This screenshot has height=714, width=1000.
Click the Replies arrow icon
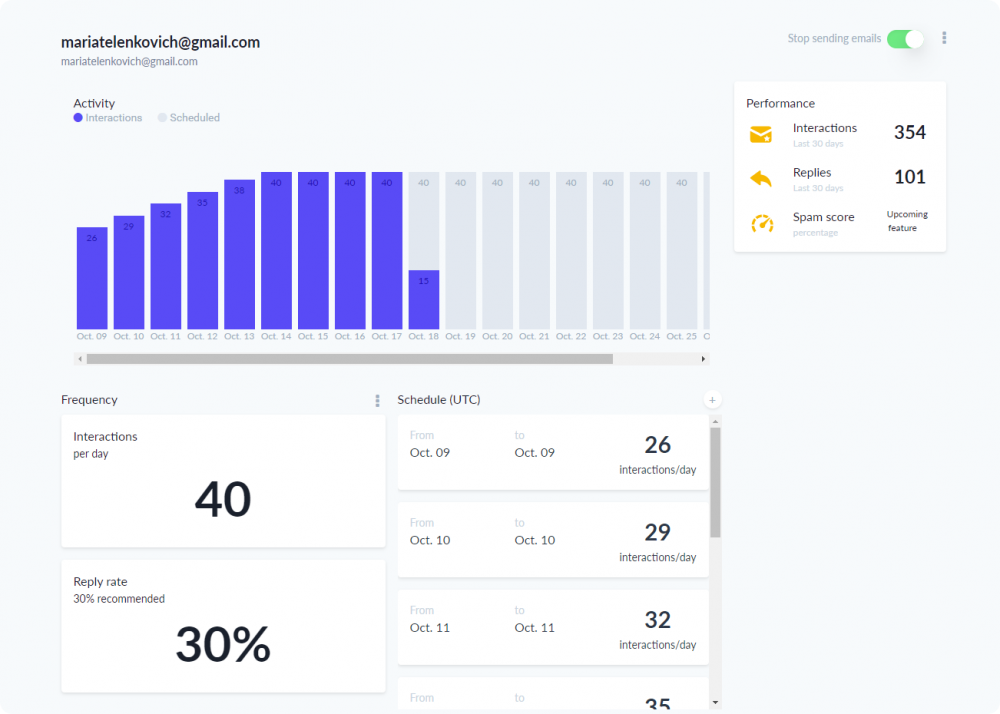pos(761,178)
